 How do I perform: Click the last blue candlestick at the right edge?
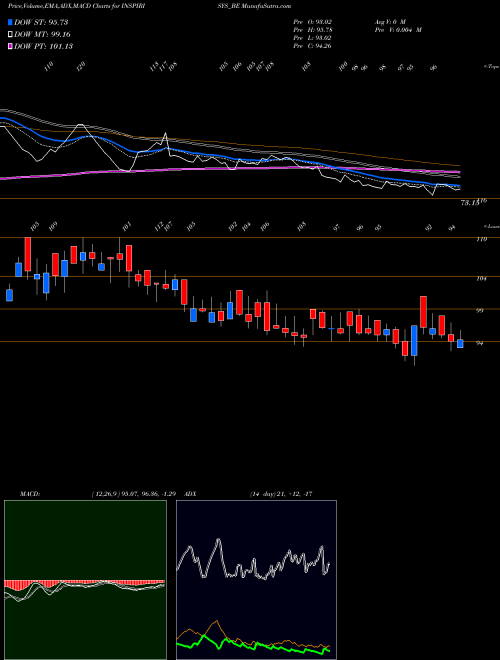pos(460,343)
